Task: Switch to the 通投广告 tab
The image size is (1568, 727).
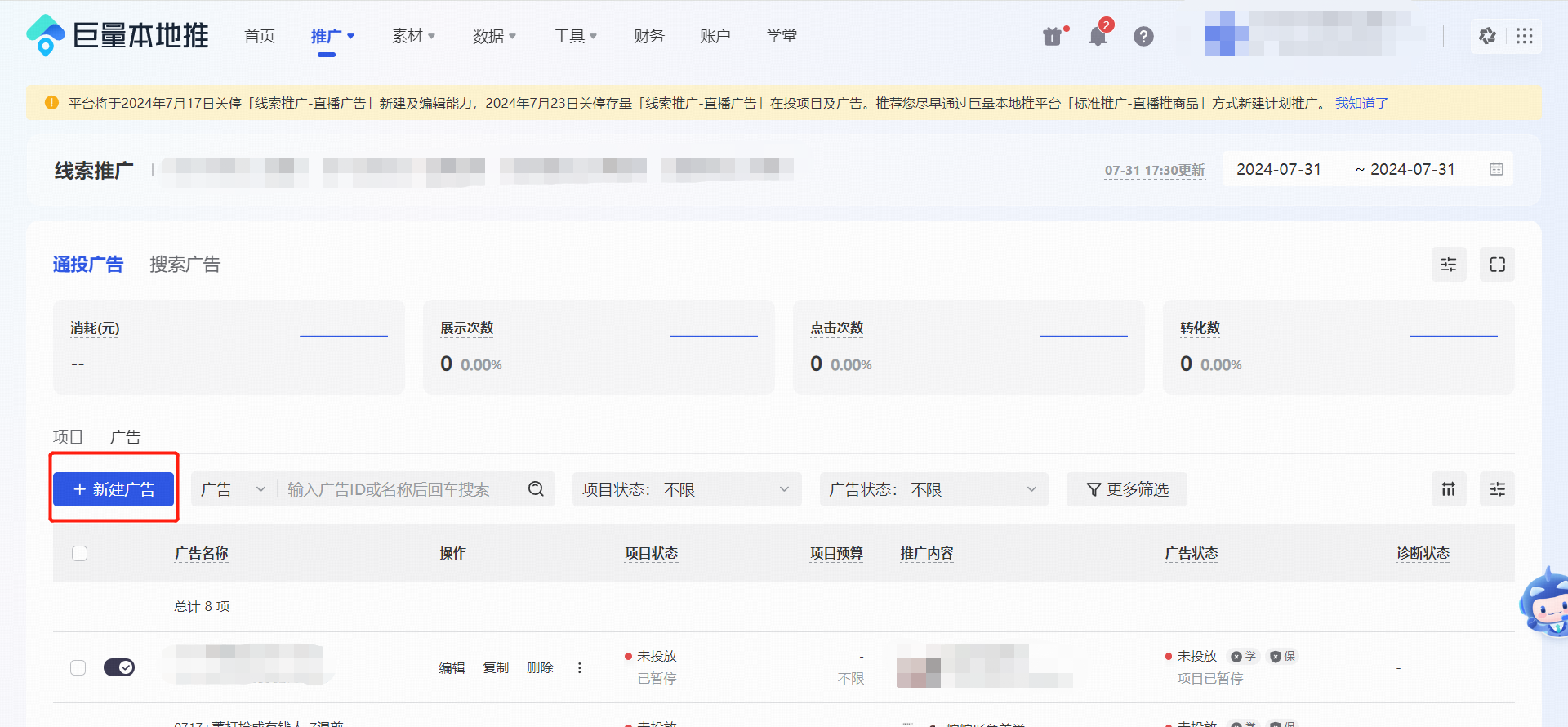Action: (88, 265)
